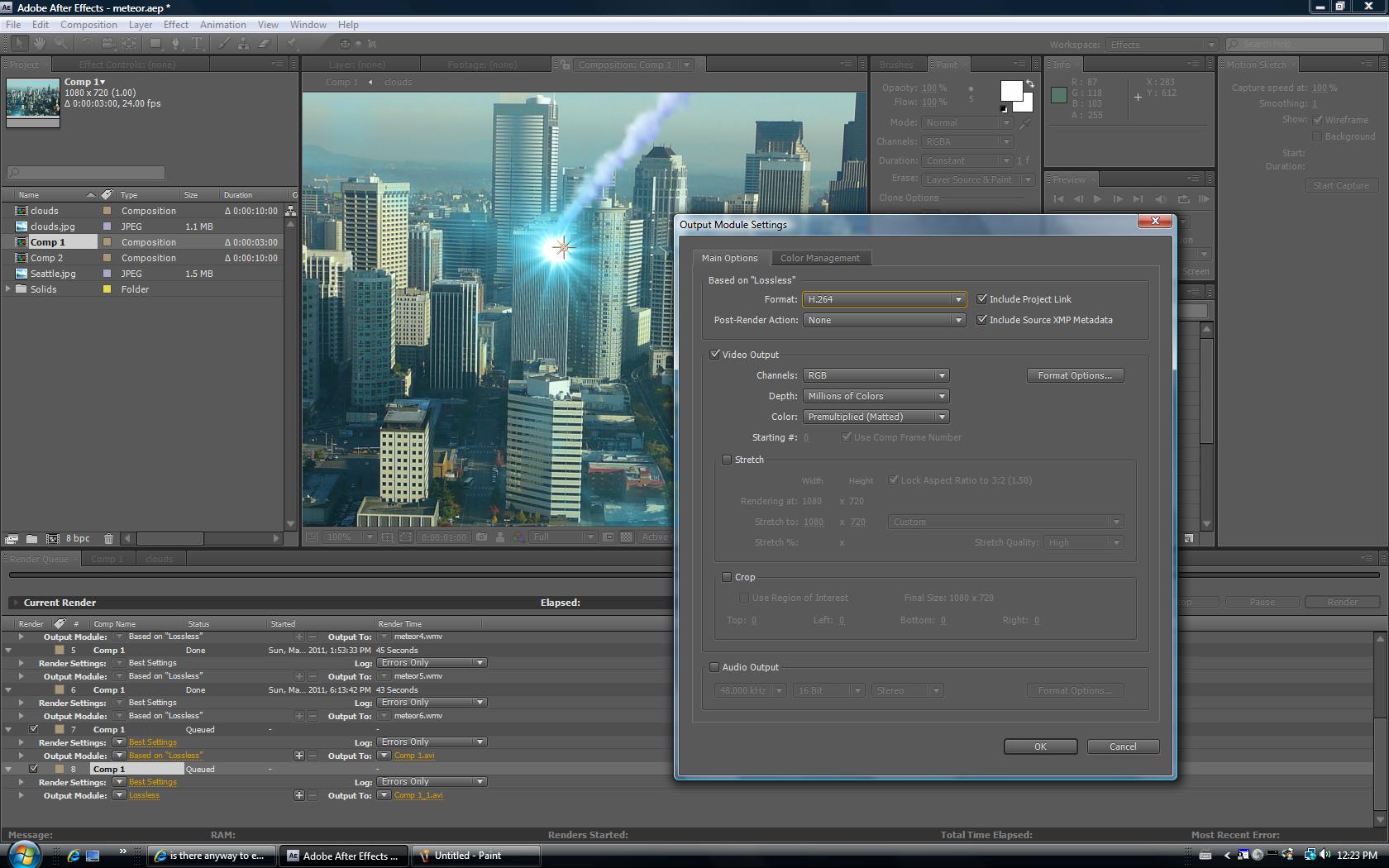Click the OK button in Output Module Settings
This screenshot has height=868, width=1389.
point(1040,746)
